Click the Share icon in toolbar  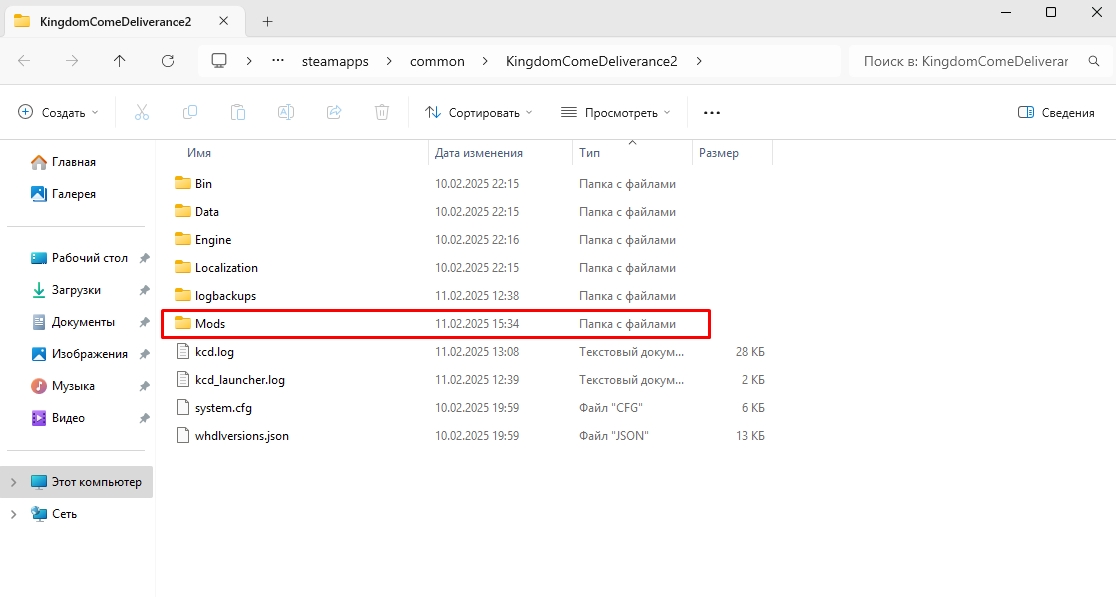(x=334, y=112)
